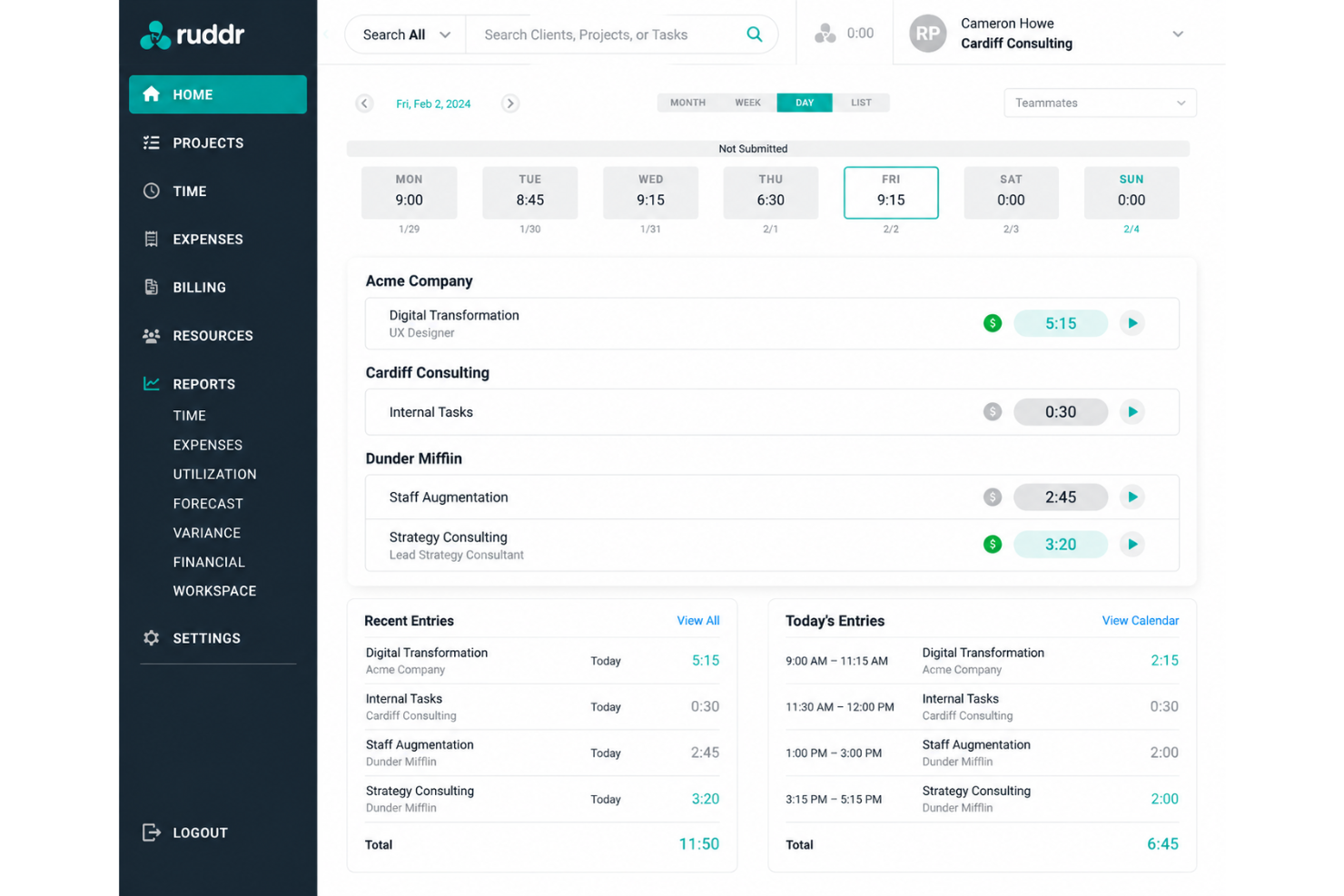The image size is (1344, 896).
Task: Click the gray dollar icon for Staff Augmentation
Action: point(993,497)
